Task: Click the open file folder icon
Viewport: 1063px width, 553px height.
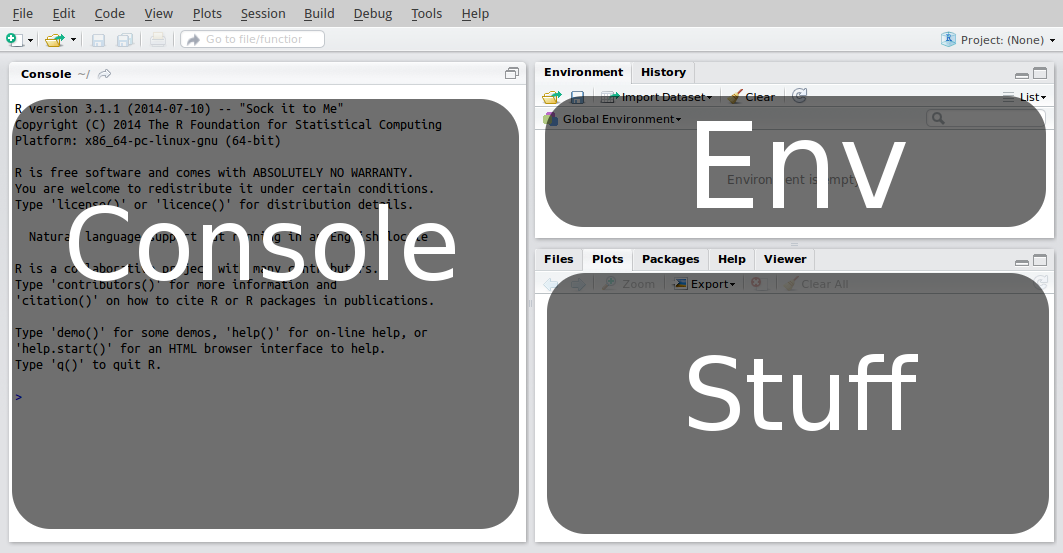Action: point(54,40)
